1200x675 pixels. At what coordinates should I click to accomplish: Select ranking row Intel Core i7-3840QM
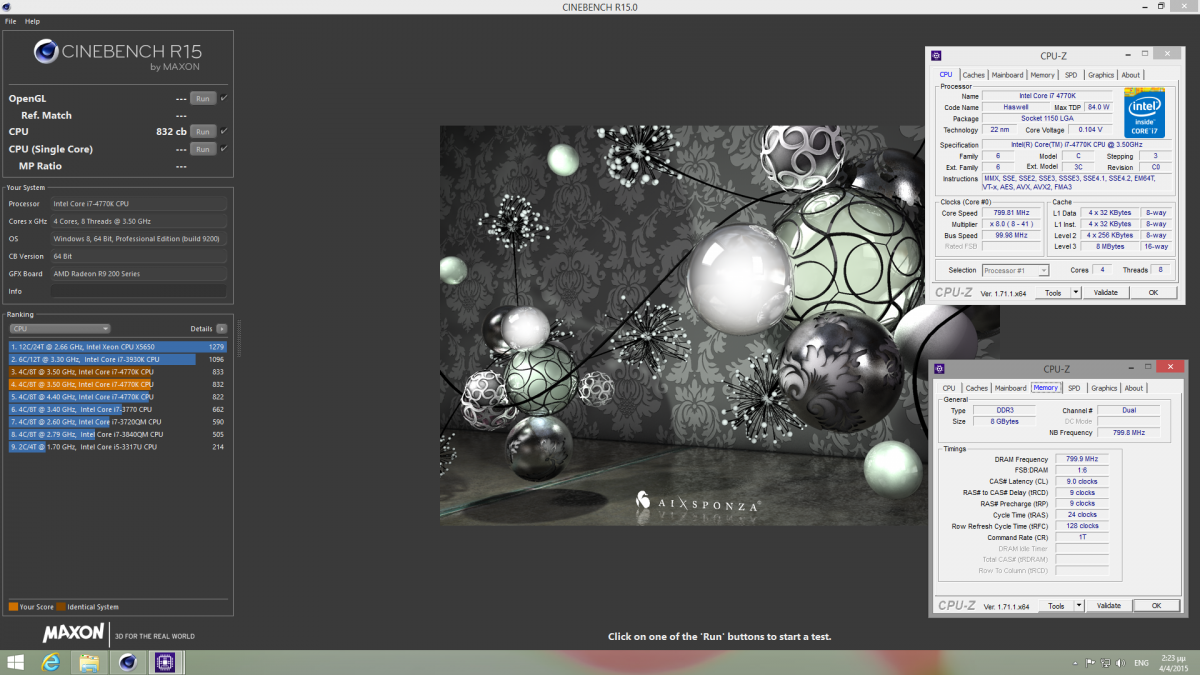118,435
